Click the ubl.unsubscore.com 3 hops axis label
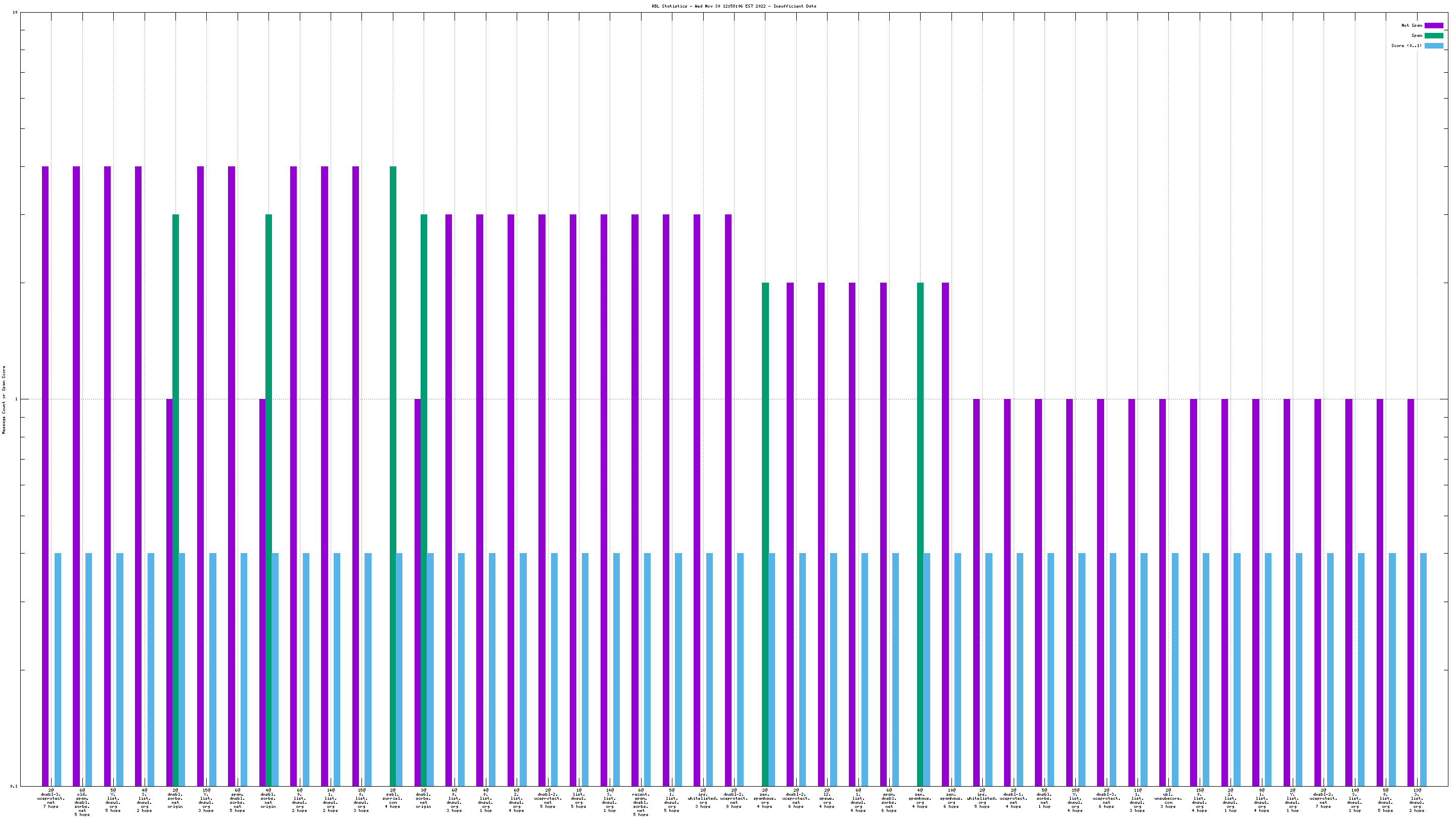This screenshot has width=1456, height=819. 1168,799
